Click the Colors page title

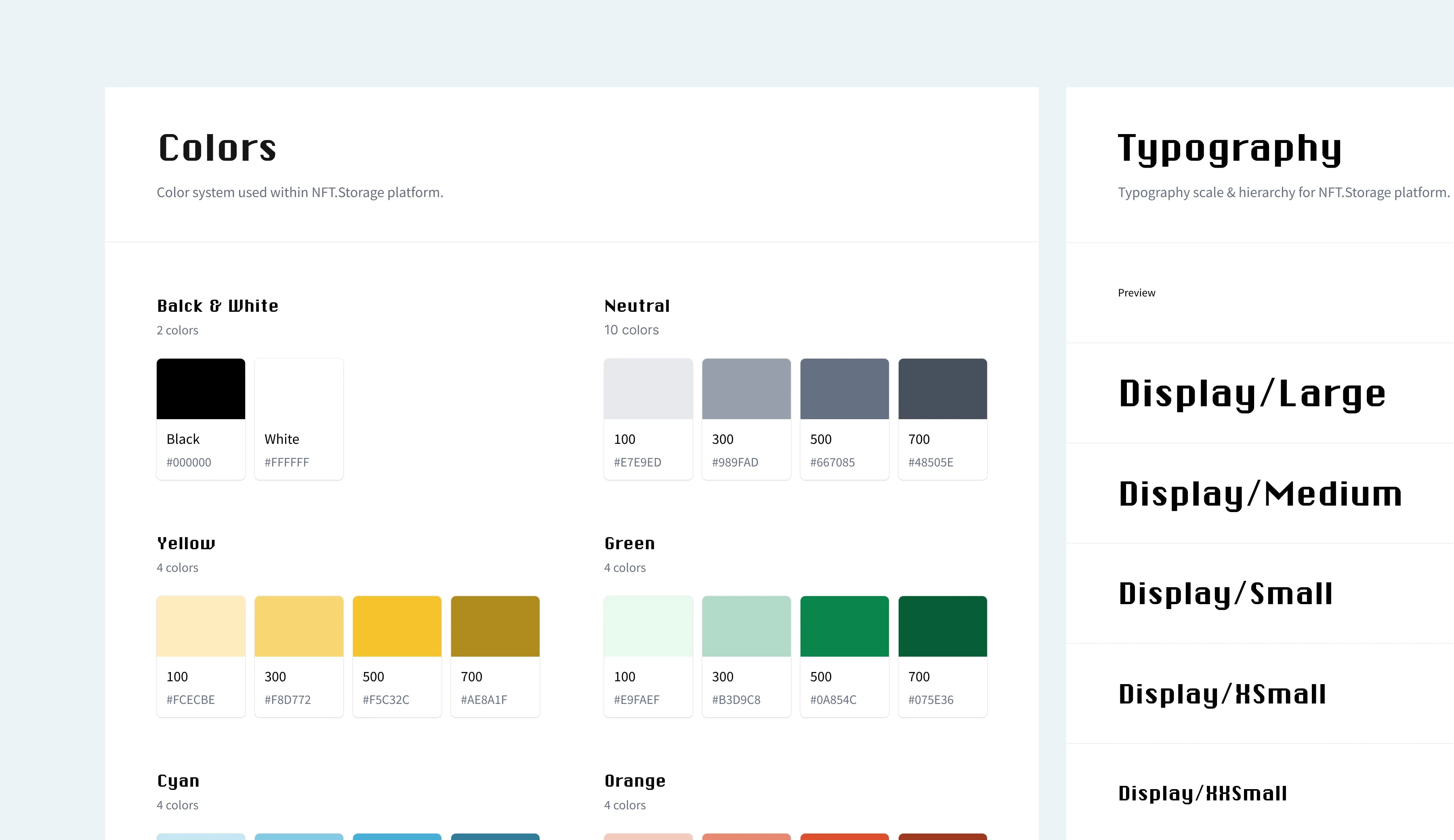pos(217,148)
